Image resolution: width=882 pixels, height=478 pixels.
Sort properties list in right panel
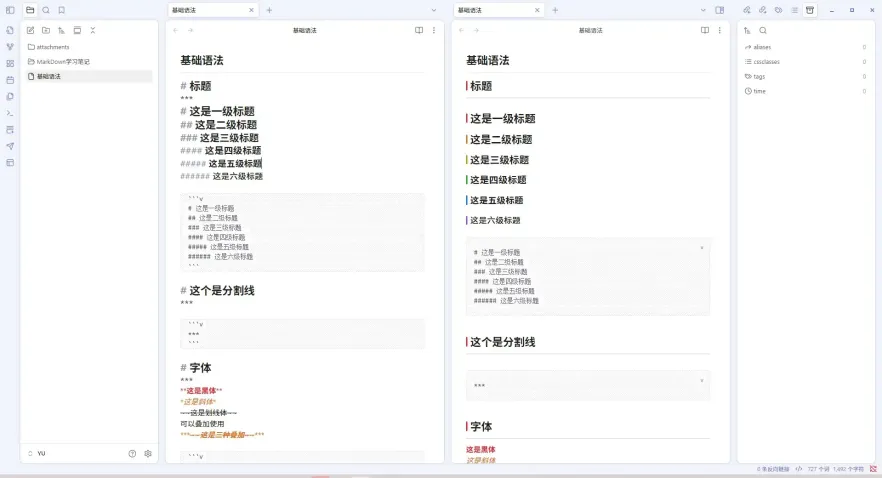coord(747,30)
